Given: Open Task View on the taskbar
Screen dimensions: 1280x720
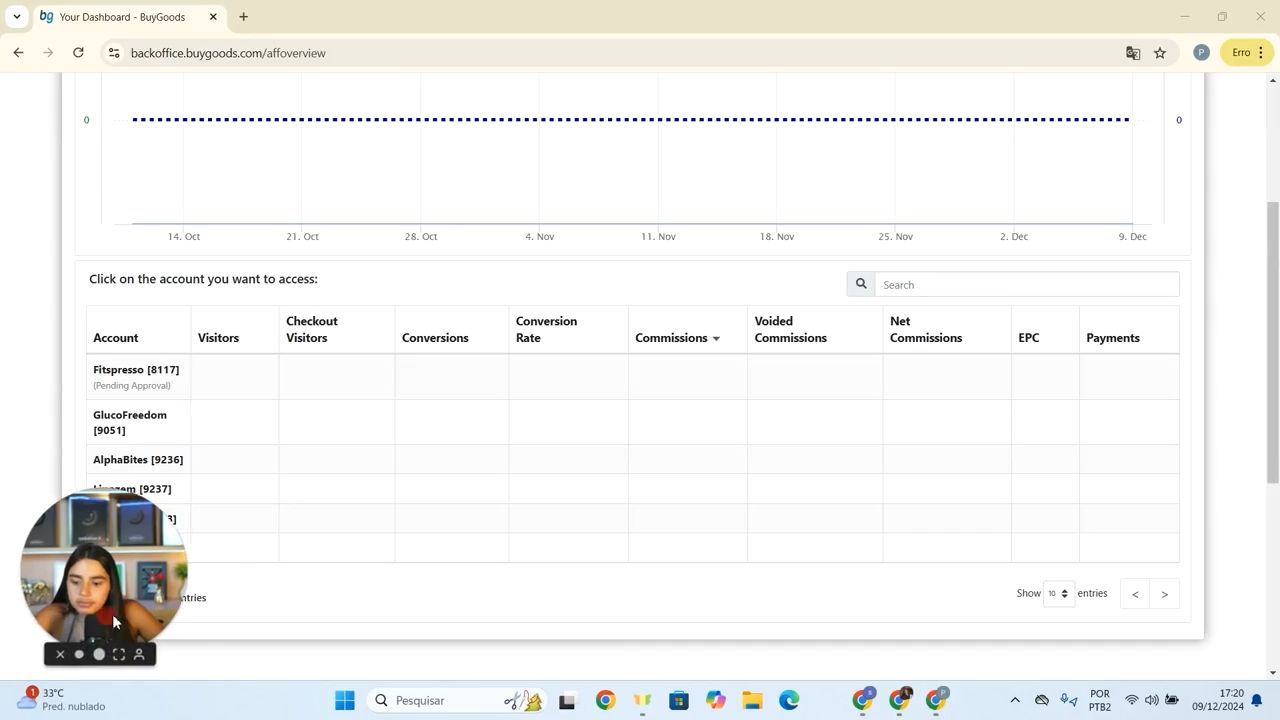Looking at the screenshot, I should point(567,700).
